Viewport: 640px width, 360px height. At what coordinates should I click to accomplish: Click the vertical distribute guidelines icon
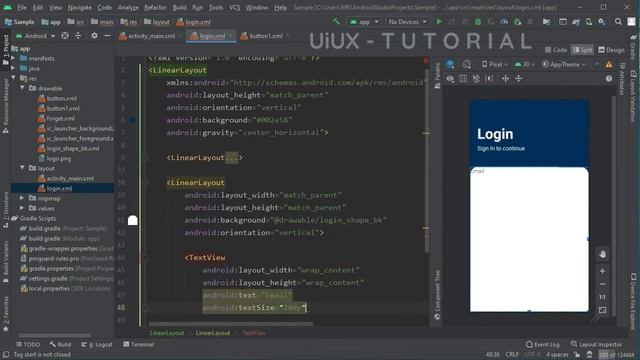[x=518, y=78]
